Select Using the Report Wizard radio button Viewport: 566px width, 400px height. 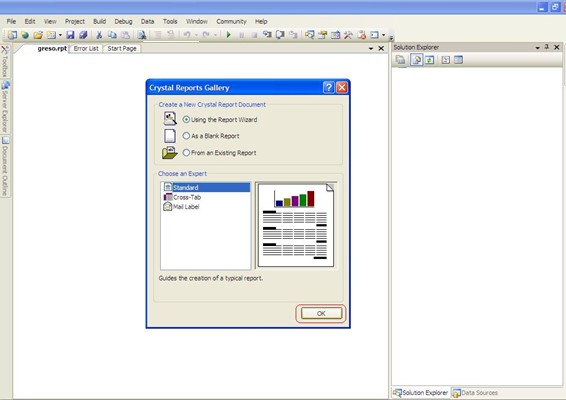(x=186, y=119)
